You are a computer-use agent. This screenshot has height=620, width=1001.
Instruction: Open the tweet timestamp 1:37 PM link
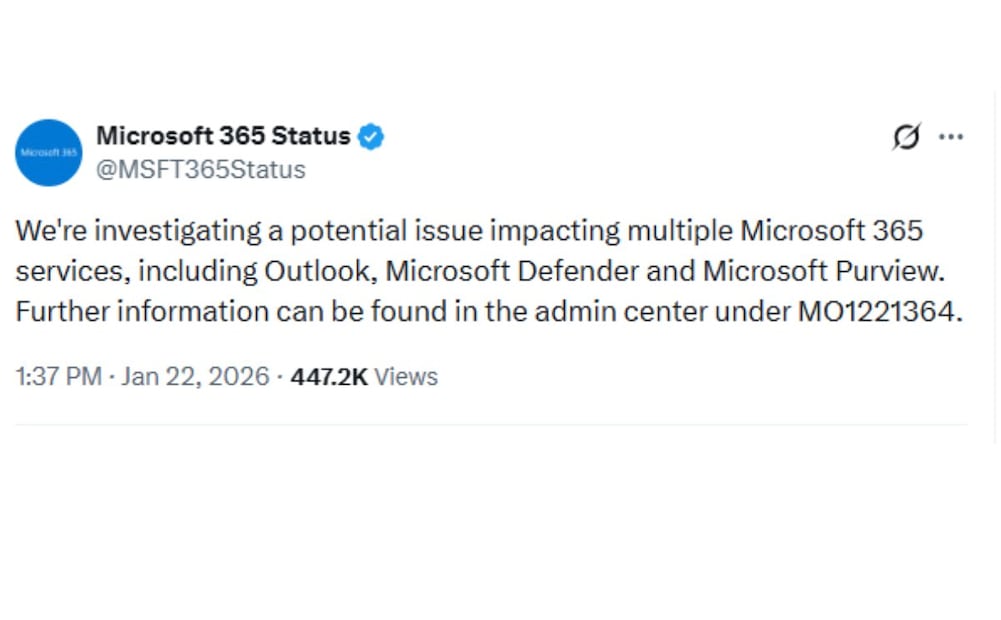coord(57,376)
